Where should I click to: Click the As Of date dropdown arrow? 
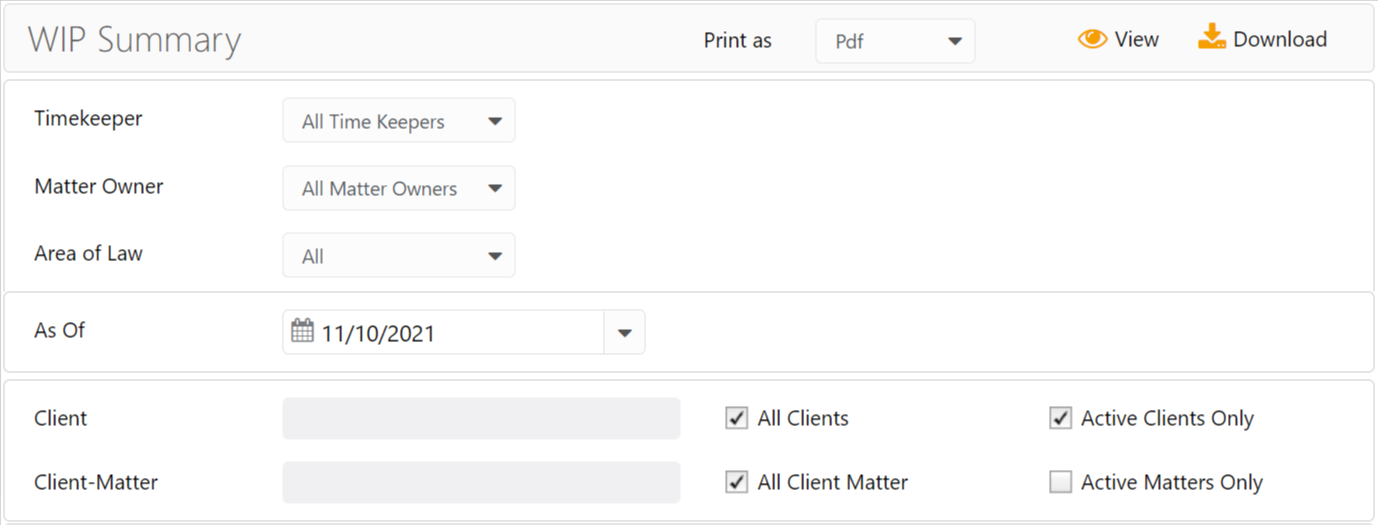[x=625, y=333]
